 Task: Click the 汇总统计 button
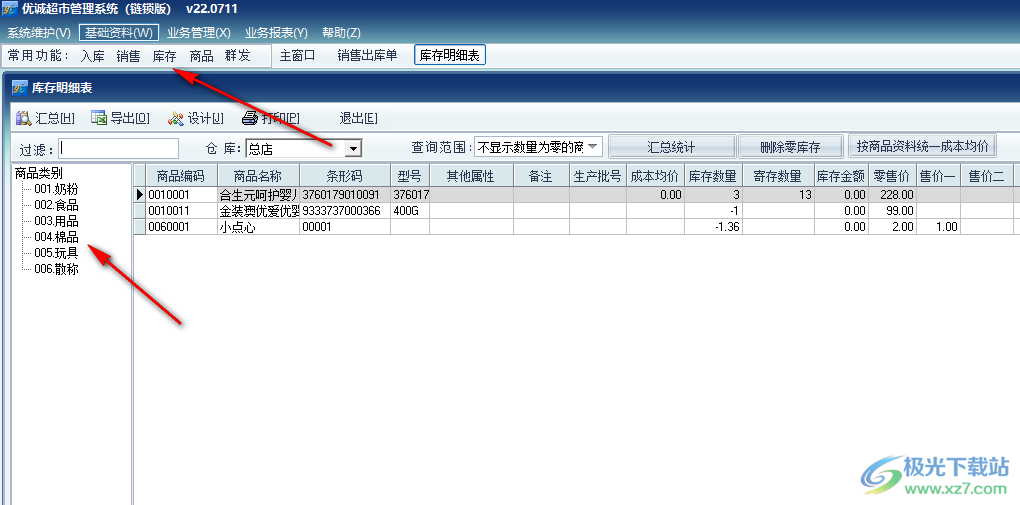click(671, 147)
